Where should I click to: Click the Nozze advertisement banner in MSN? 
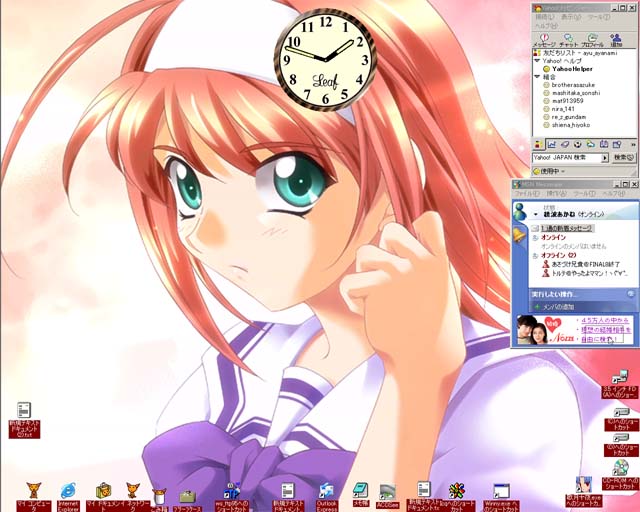(575, 330)
